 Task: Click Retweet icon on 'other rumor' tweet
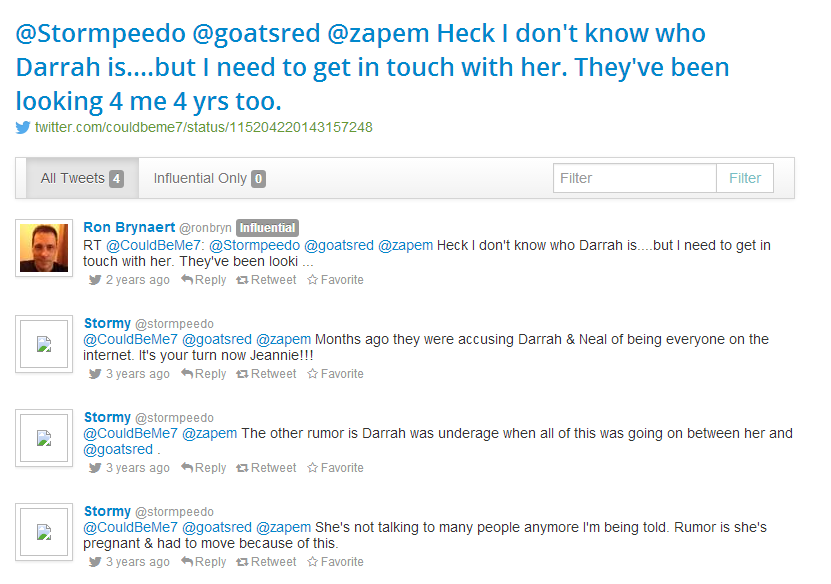pos(242,468)
